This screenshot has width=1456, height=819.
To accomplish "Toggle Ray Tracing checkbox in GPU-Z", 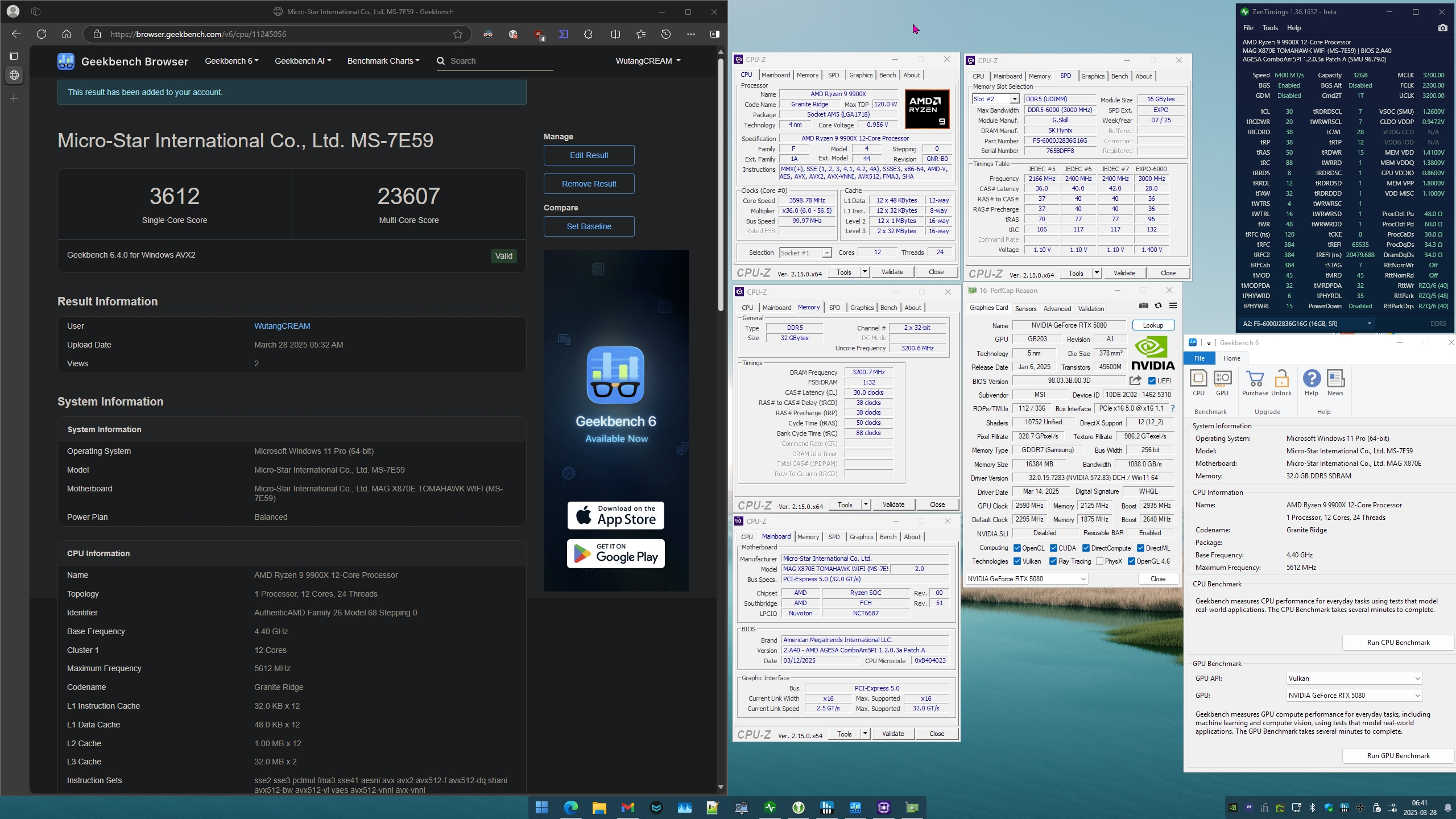I will [1053, 561].
